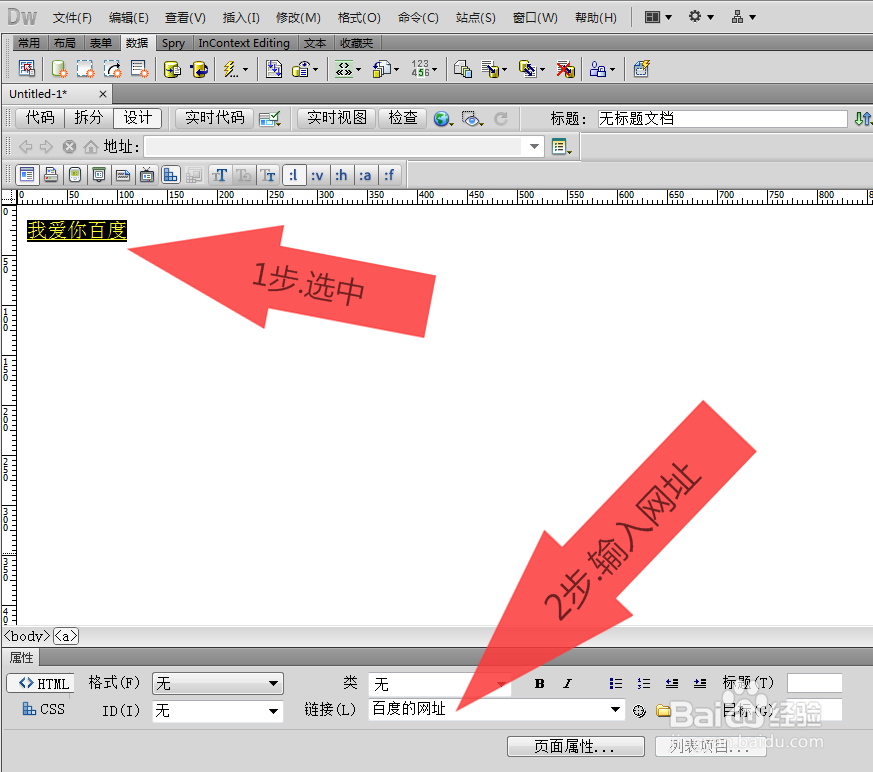This screenshot has height=772, width=873.
Task: Switch to the Spry insert tab
Action: tap(173, 43)
